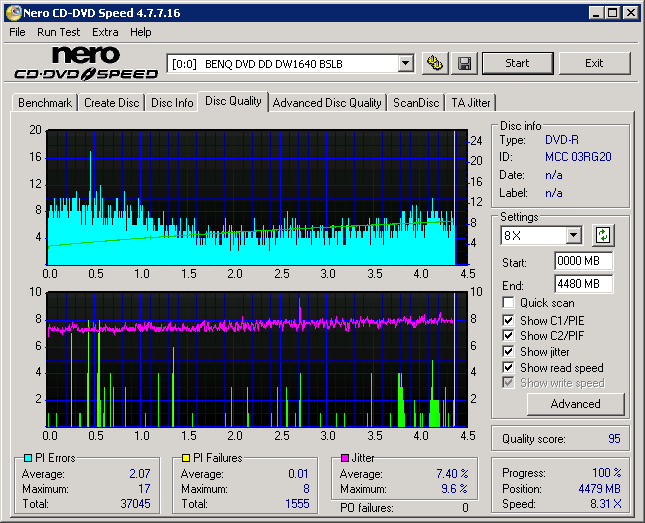Click the Nero application icon in title bar
The width and height of the screenshot is (645, 523).
coord(12,13)
